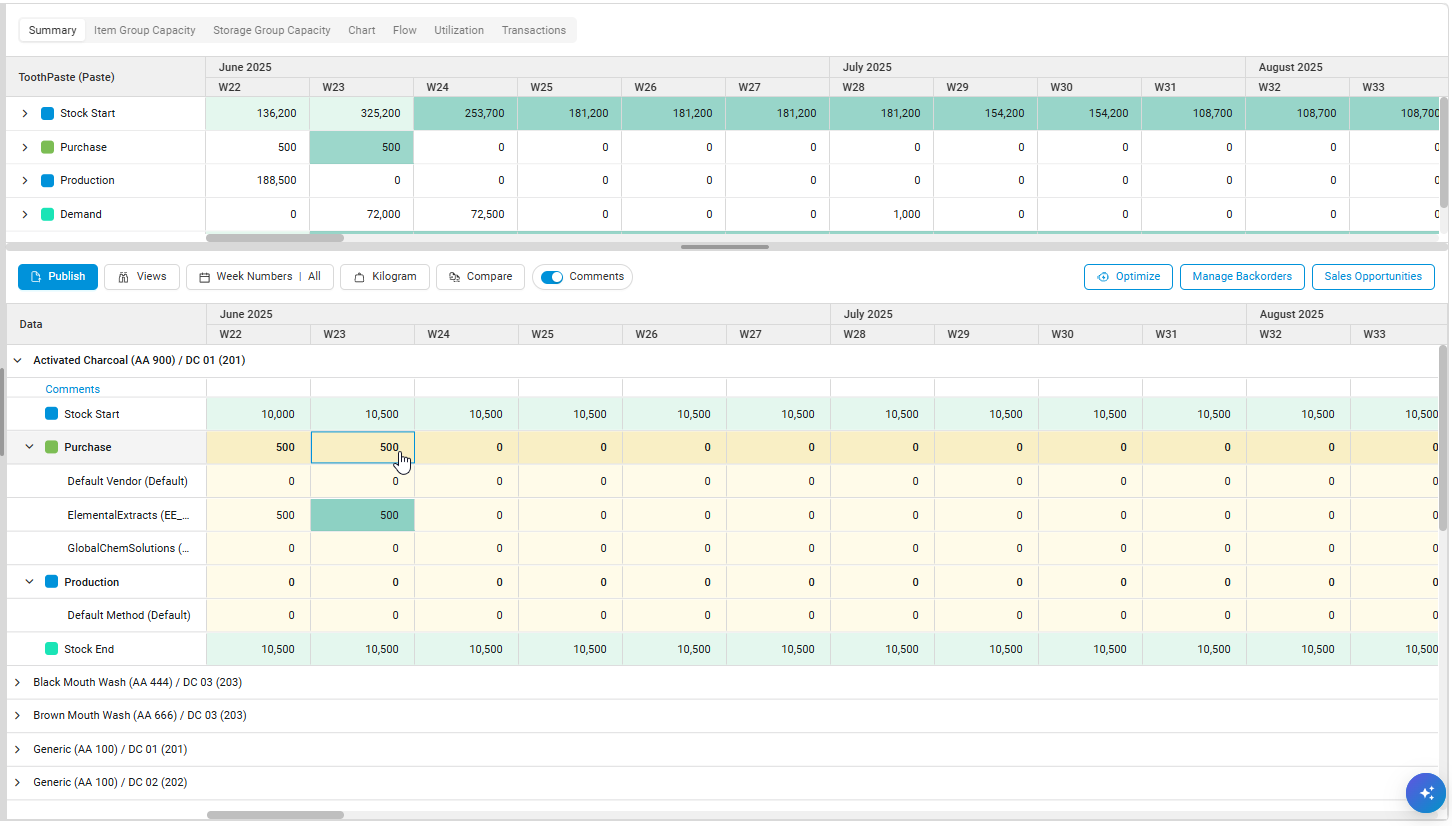Click Activated Charcoal Stock Start W22 cell 10,000
This screenshot has width=1452, height=826.
pos(259,414)
